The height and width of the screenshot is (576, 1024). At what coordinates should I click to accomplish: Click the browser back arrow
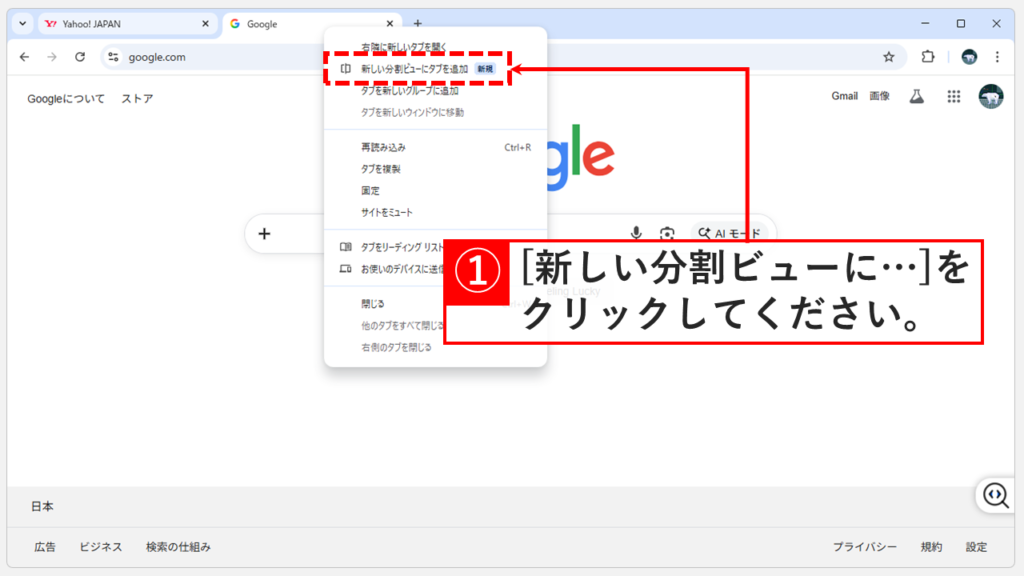click(x=24, y=57)
